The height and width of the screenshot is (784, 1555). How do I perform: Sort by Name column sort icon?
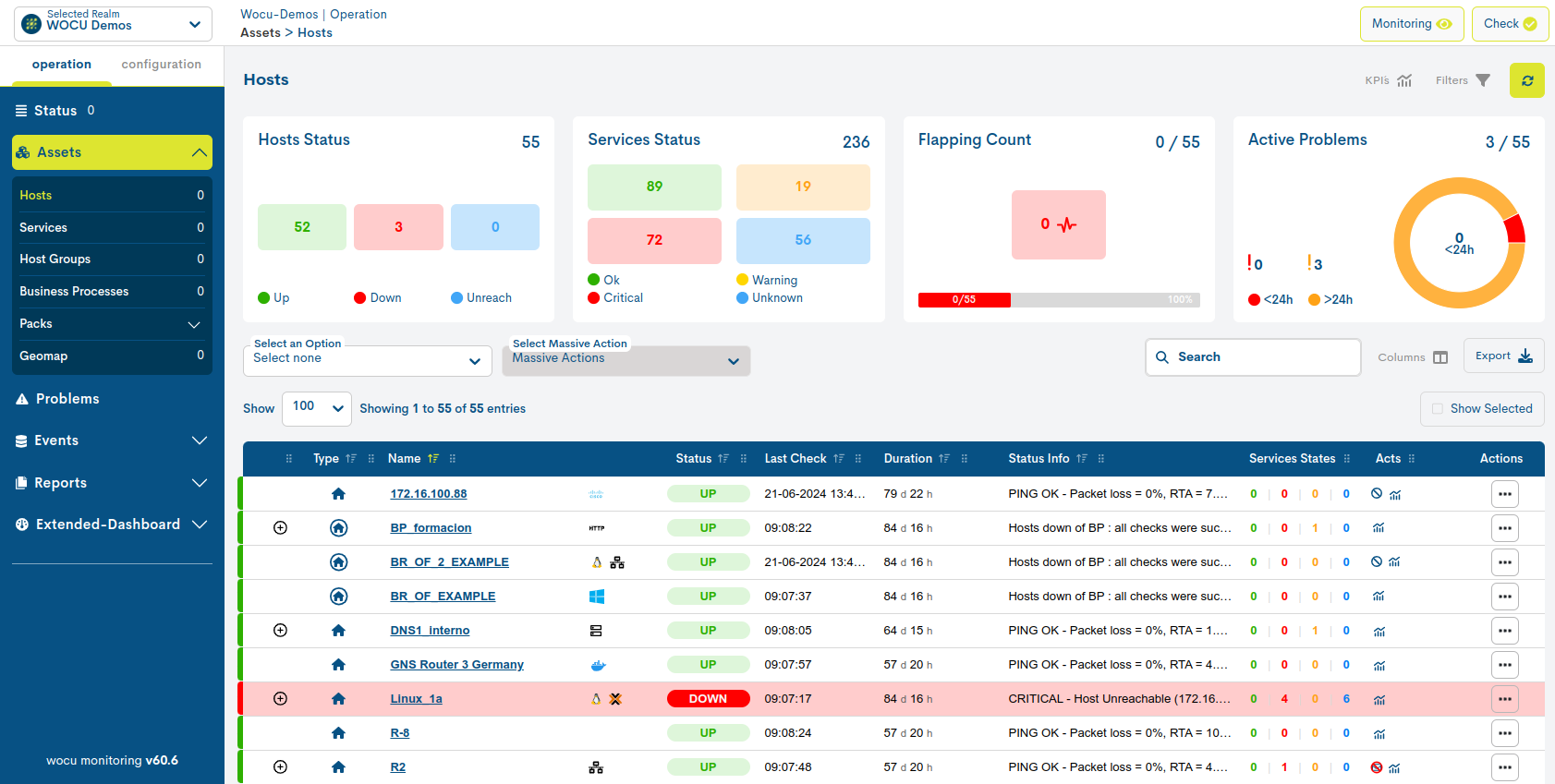tap(433, 459)
